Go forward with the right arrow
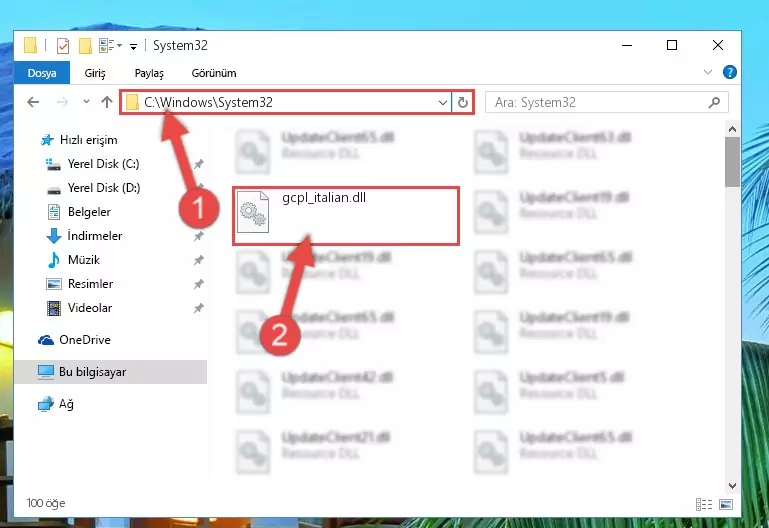769x528 pixels. coord(62,102)
